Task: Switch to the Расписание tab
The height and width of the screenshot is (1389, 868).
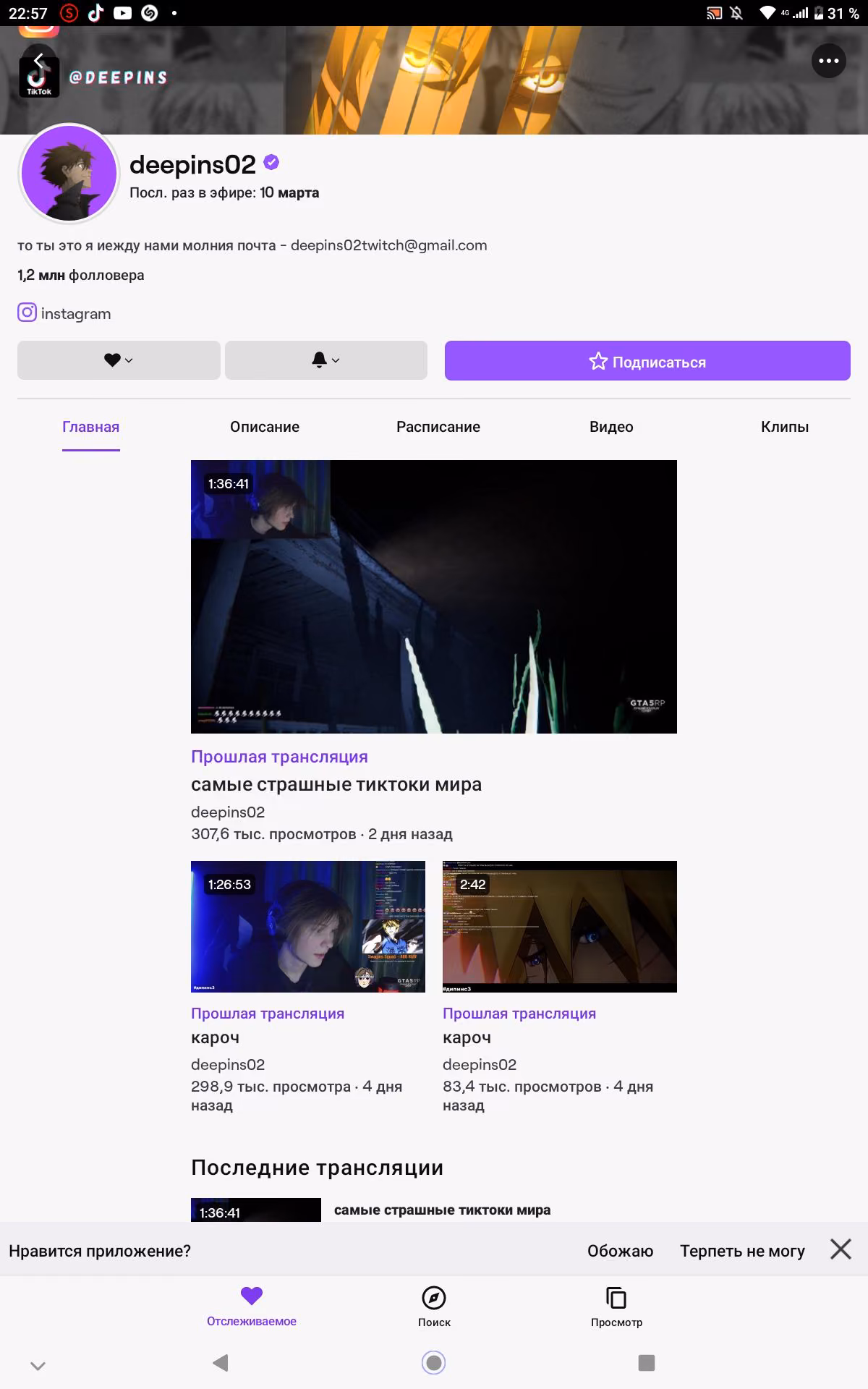Action: click(438, 427)
